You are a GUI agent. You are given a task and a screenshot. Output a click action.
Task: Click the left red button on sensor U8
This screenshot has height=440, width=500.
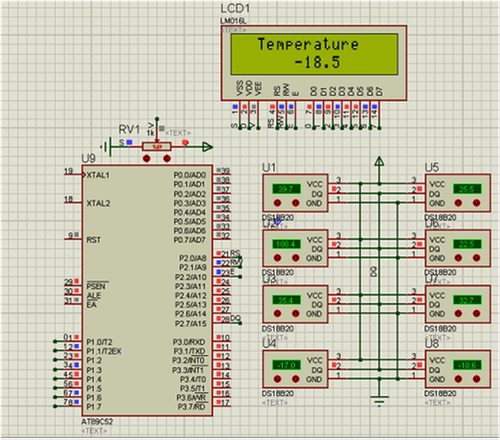(x=458, y=379)
